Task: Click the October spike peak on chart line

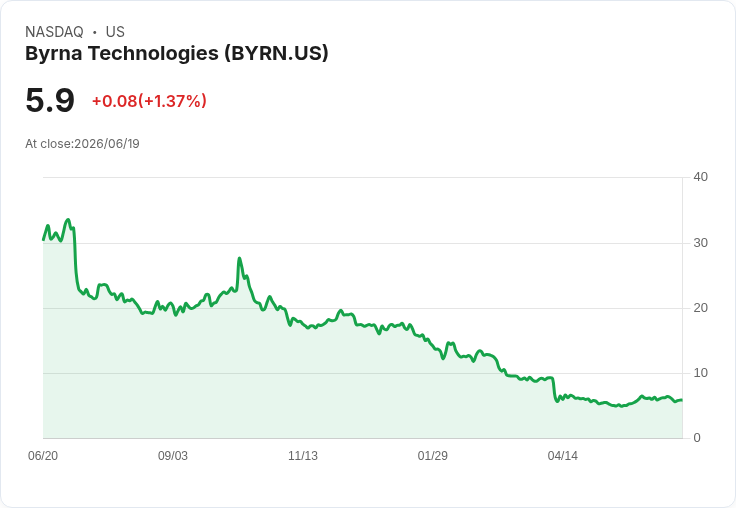Action: coord(239,258)
